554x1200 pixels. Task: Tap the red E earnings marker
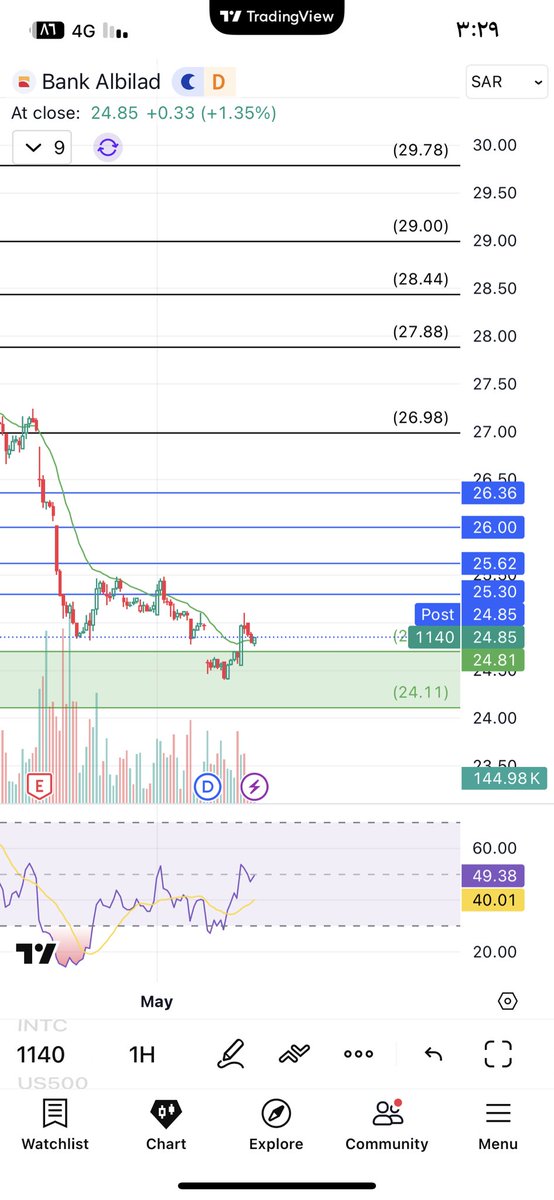tap(40, 787)
